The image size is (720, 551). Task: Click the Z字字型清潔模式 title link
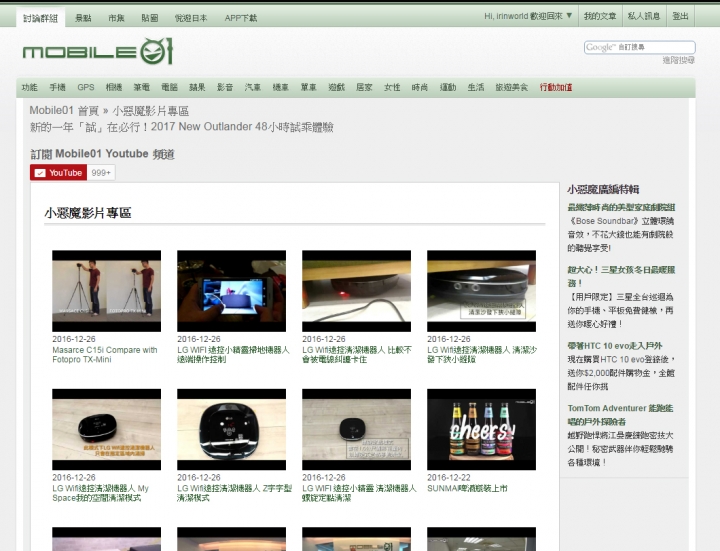click(x=234, y=493)
